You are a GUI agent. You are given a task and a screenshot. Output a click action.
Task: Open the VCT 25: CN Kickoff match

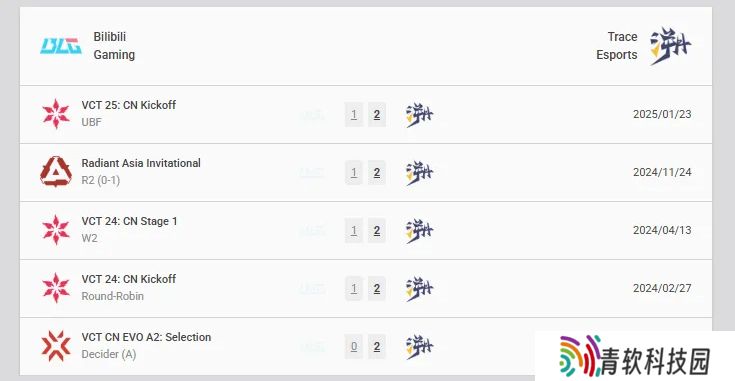(x=128, y=105)
